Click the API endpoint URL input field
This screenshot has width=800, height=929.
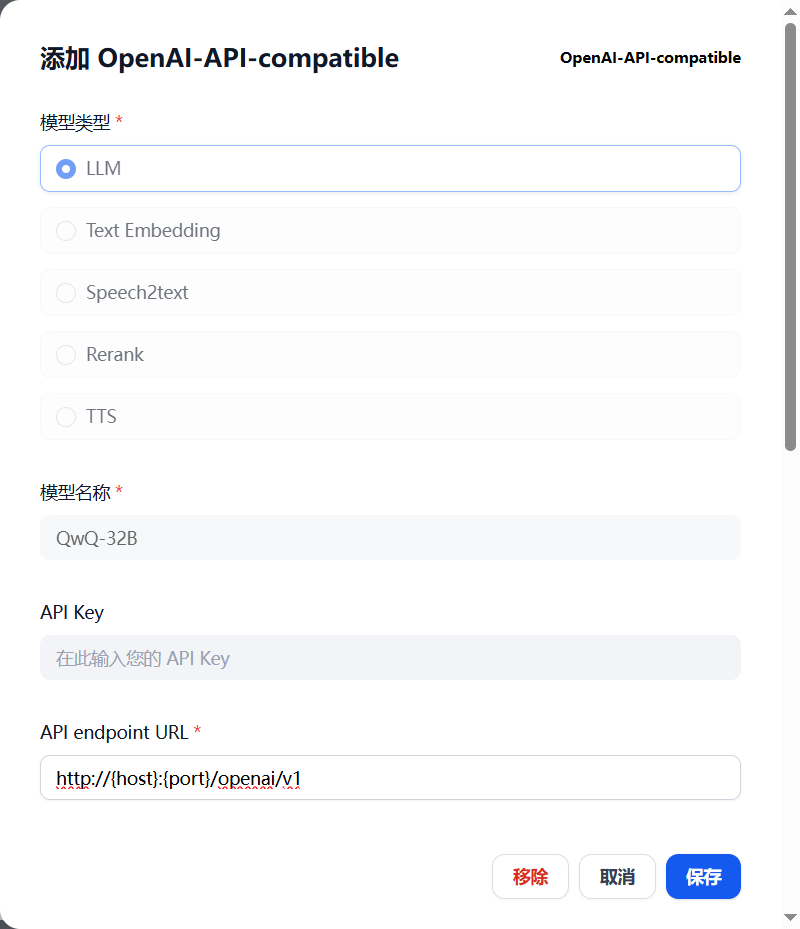(x=390, y=778)
